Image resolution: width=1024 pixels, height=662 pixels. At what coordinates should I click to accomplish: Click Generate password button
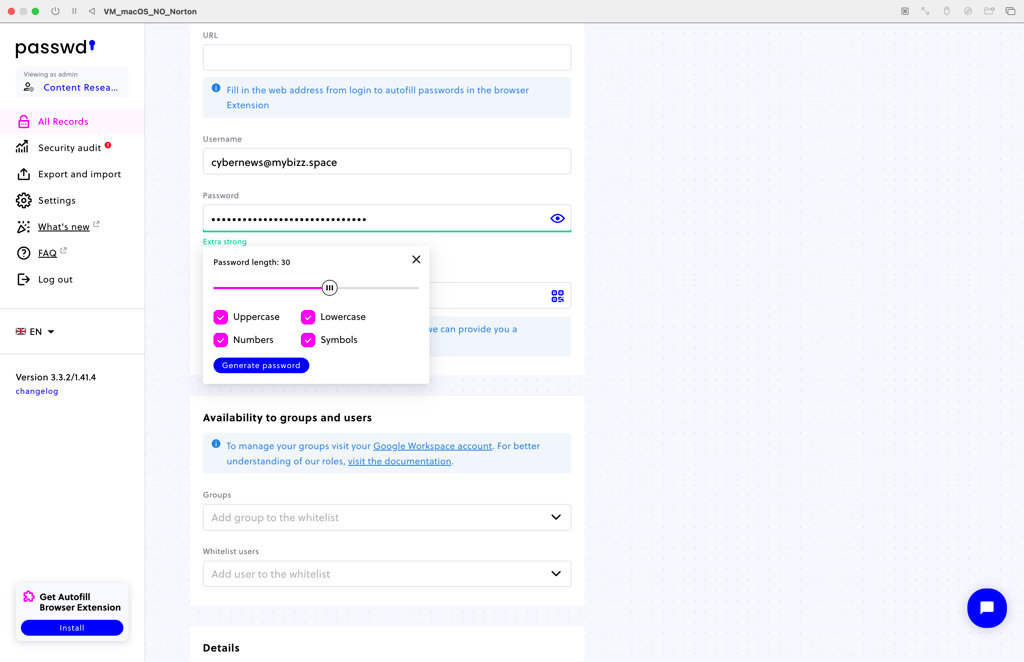261,366
